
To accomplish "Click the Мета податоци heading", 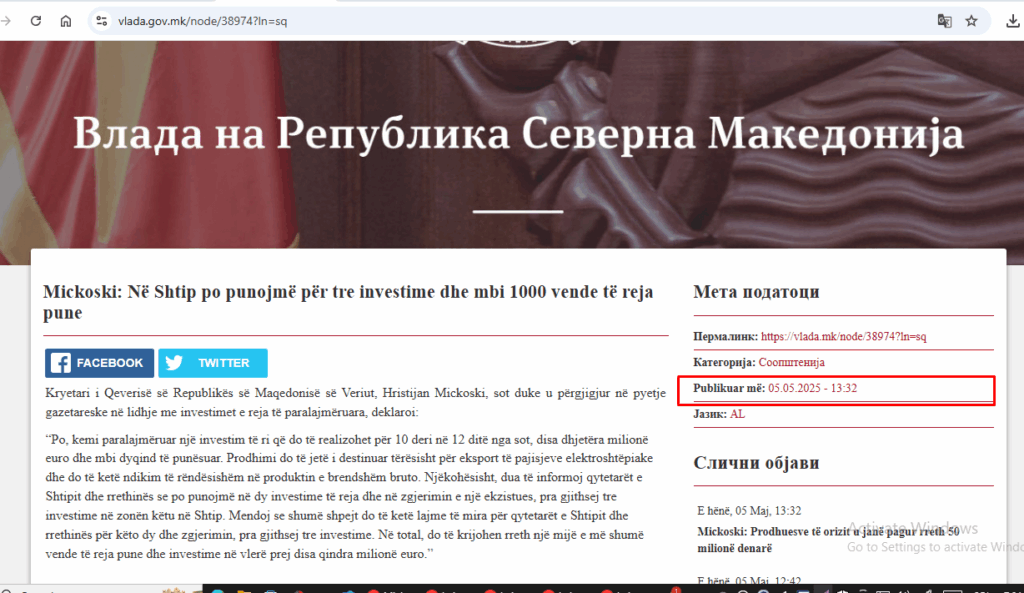I will coord(756,291).
